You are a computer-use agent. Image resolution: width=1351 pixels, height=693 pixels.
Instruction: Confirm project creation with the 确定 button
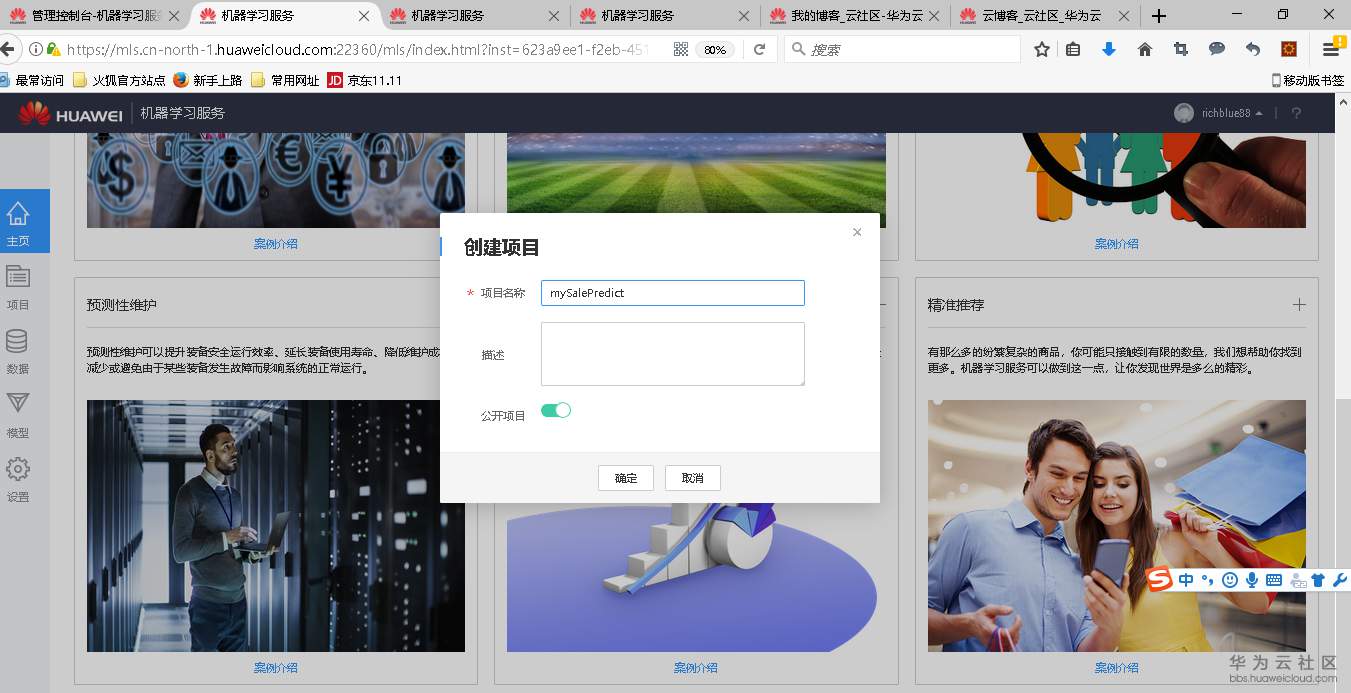click(625, 478)
